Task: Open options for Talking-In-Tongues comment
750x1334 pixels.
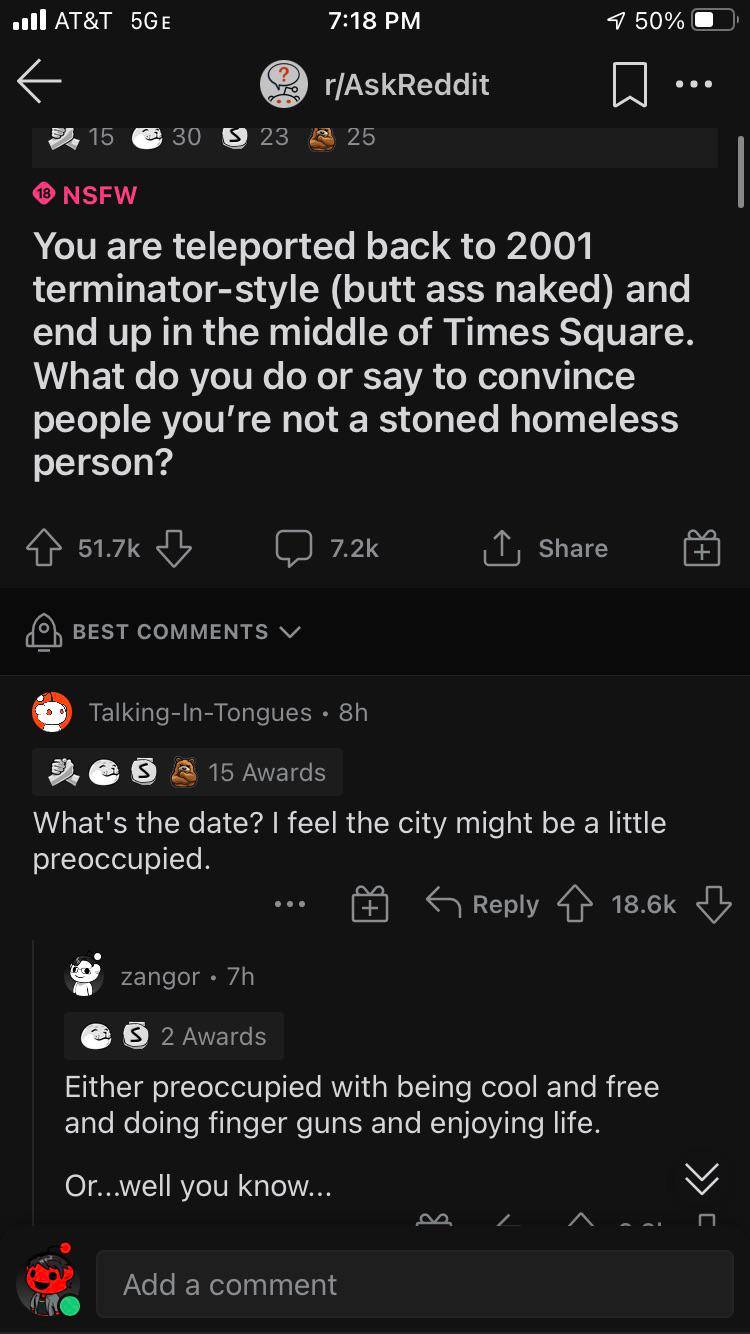Action: coord(291,904)
